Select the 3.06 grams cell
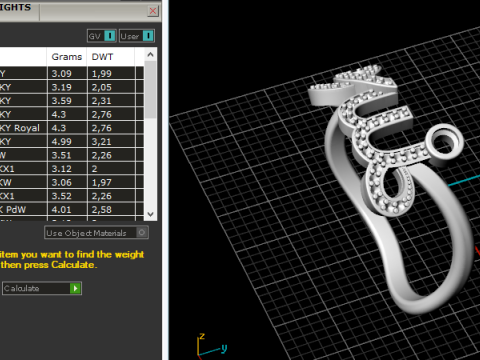This screenshot has width=480, height=360. [x=67, y=182]
